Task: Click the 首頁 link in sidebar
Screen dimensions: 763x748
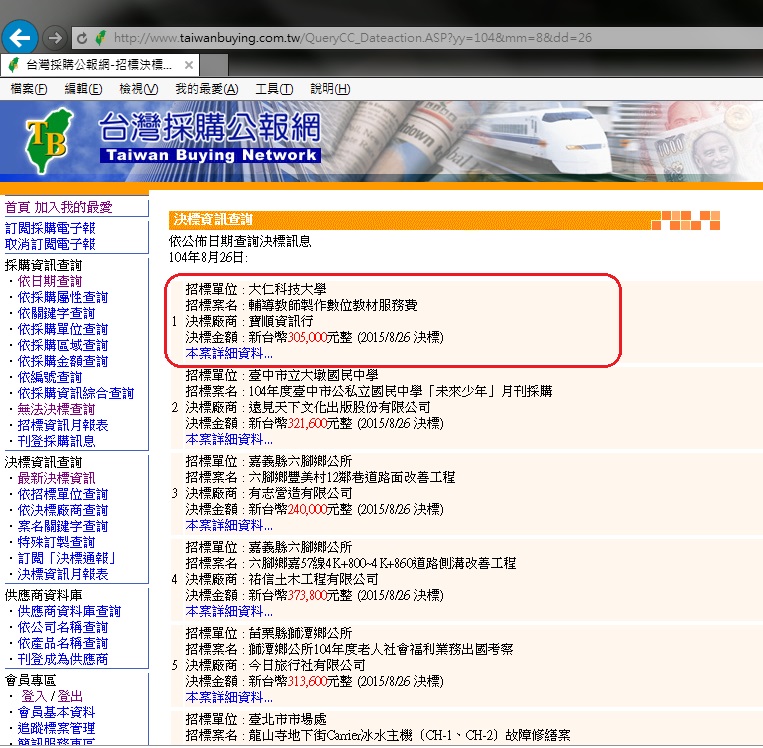Action: (x=17, y=207)
